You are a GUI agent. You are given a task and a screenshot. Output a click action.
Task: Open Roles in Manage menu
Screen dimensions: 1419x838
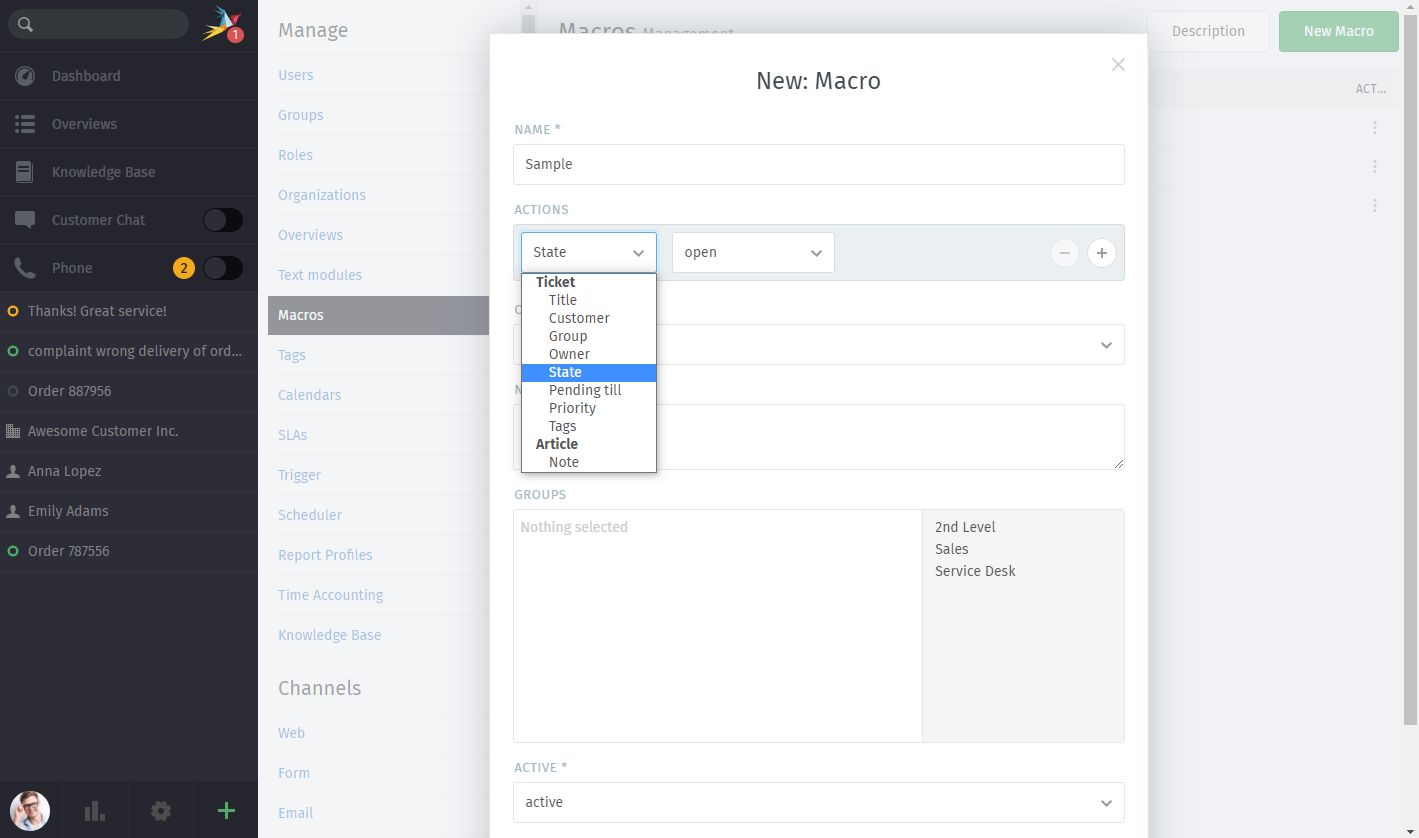(x=296, y=155)
